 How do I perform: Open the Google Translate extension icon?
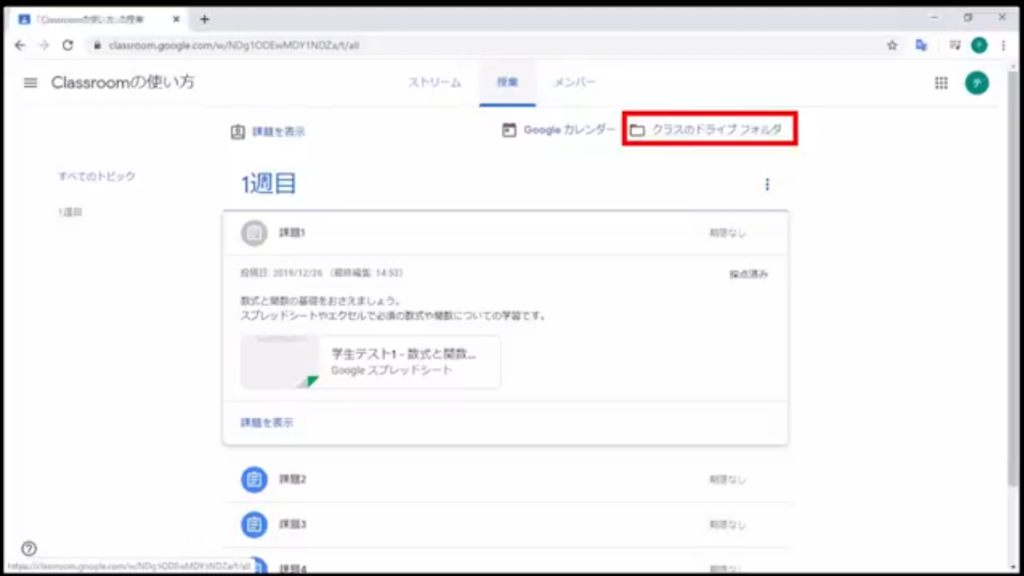921,45
